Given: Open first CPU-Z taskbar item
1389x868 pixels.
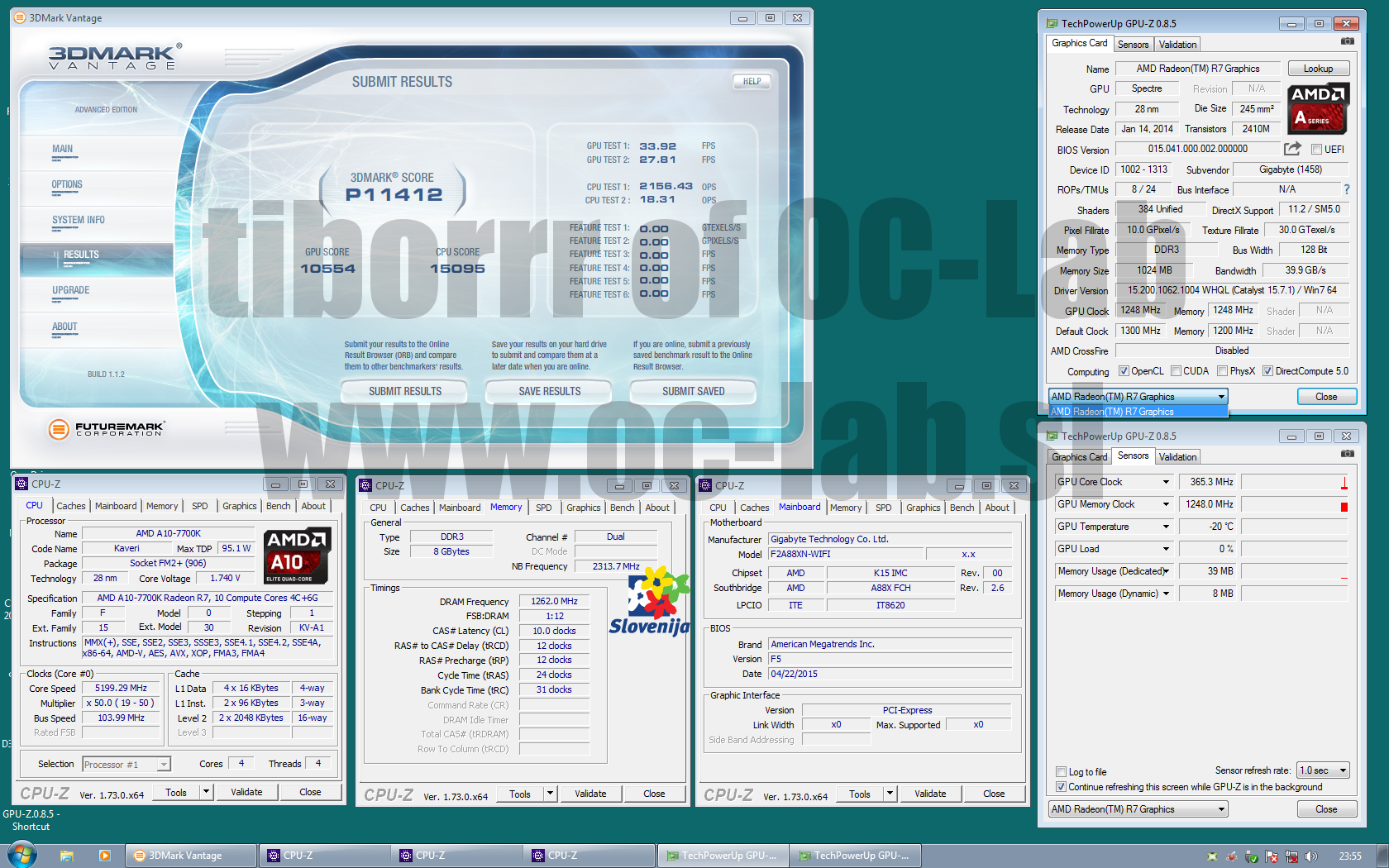Looking at the screenshot, I should [x=324, y=856].
